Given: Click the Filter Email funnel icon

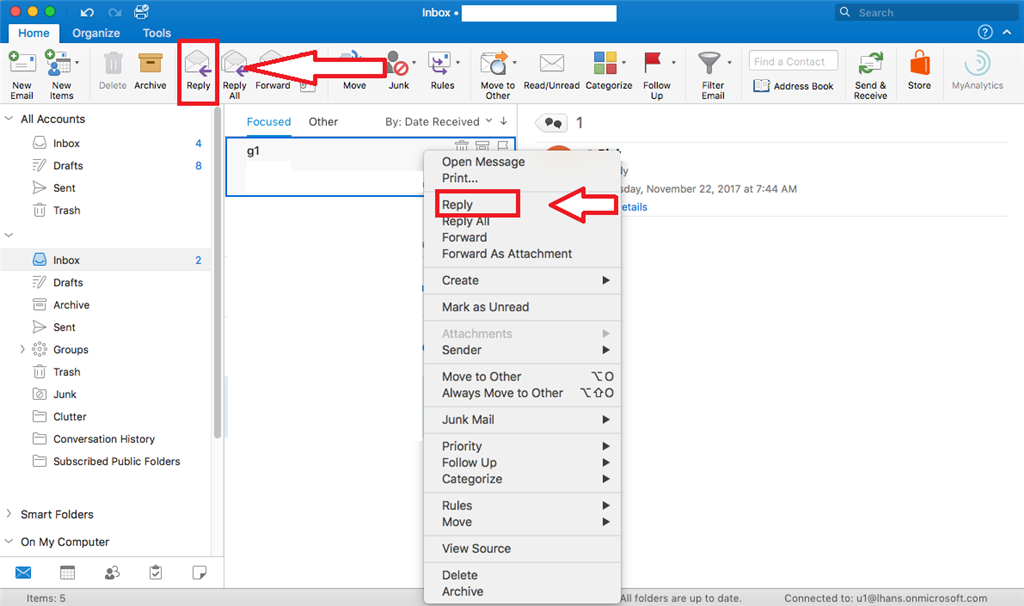Looking at the screenshot, I should [x=709, y=63].
